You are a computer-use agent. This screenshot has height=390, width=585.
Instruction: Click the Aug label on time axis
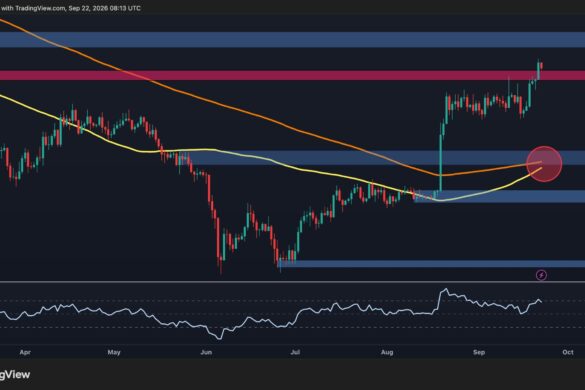(x=387, y=352)
